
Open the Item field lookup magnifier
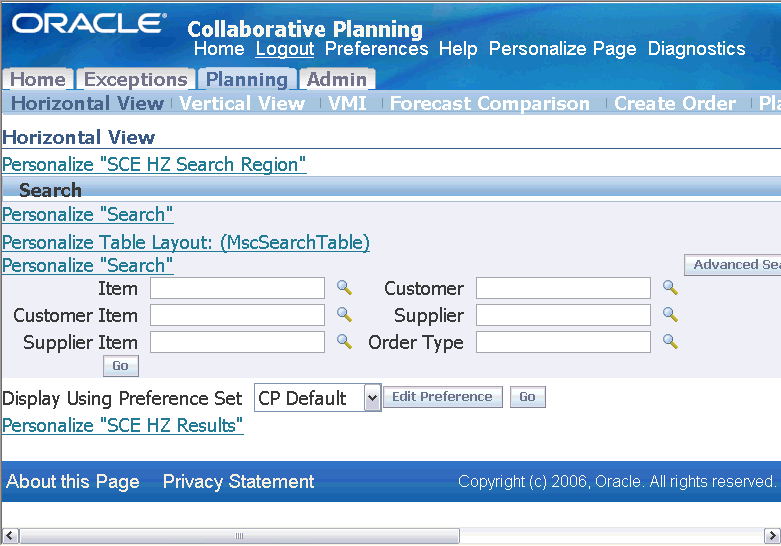pos(344,288)
